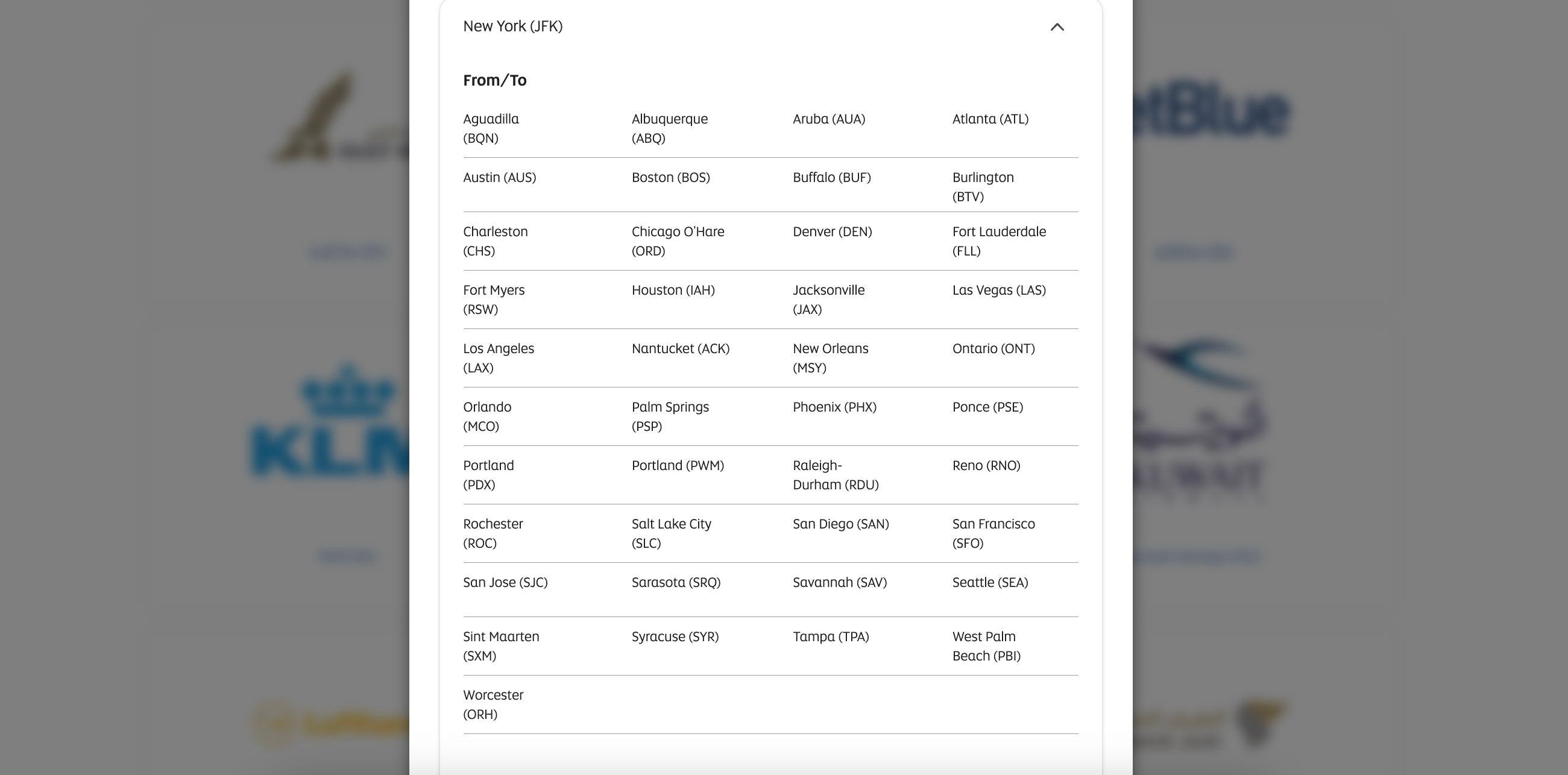This screenshot has height=775, width=1568.
Task: Collapse the New York (JFK) section chevron
Action: click(x=1057, y=27)
